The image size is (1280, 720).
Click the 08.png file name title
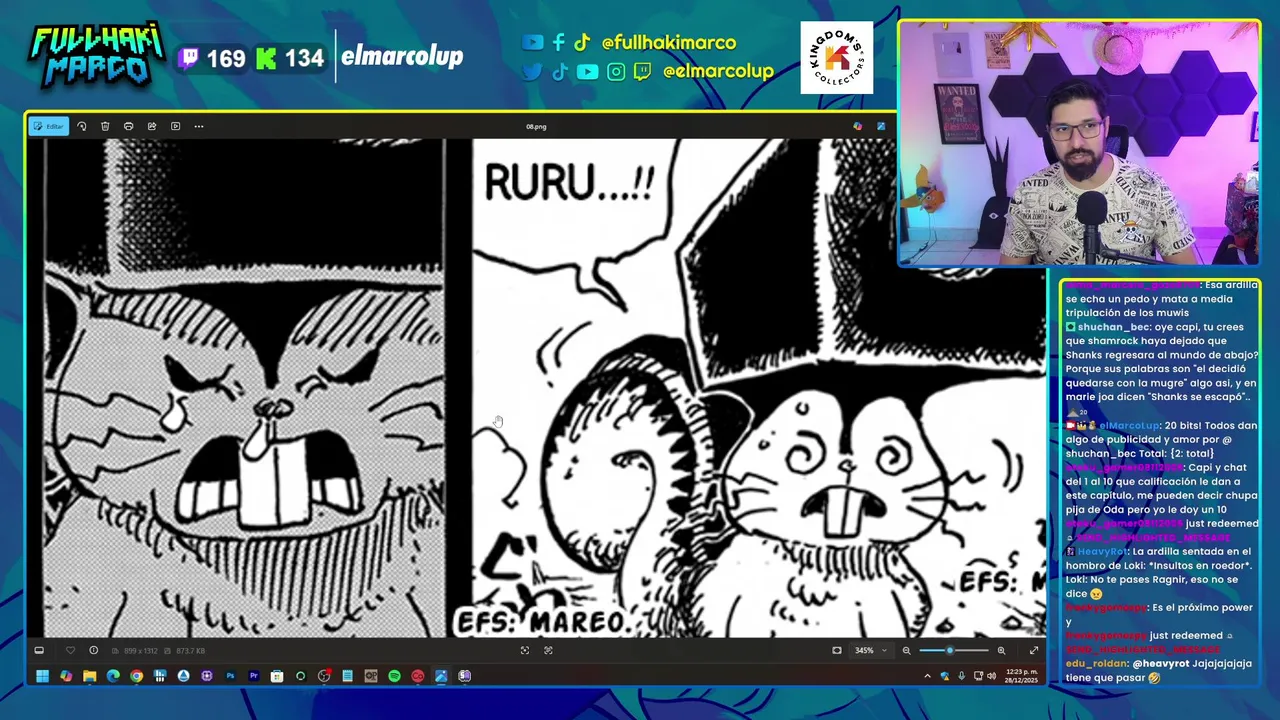tap(536, 127)
